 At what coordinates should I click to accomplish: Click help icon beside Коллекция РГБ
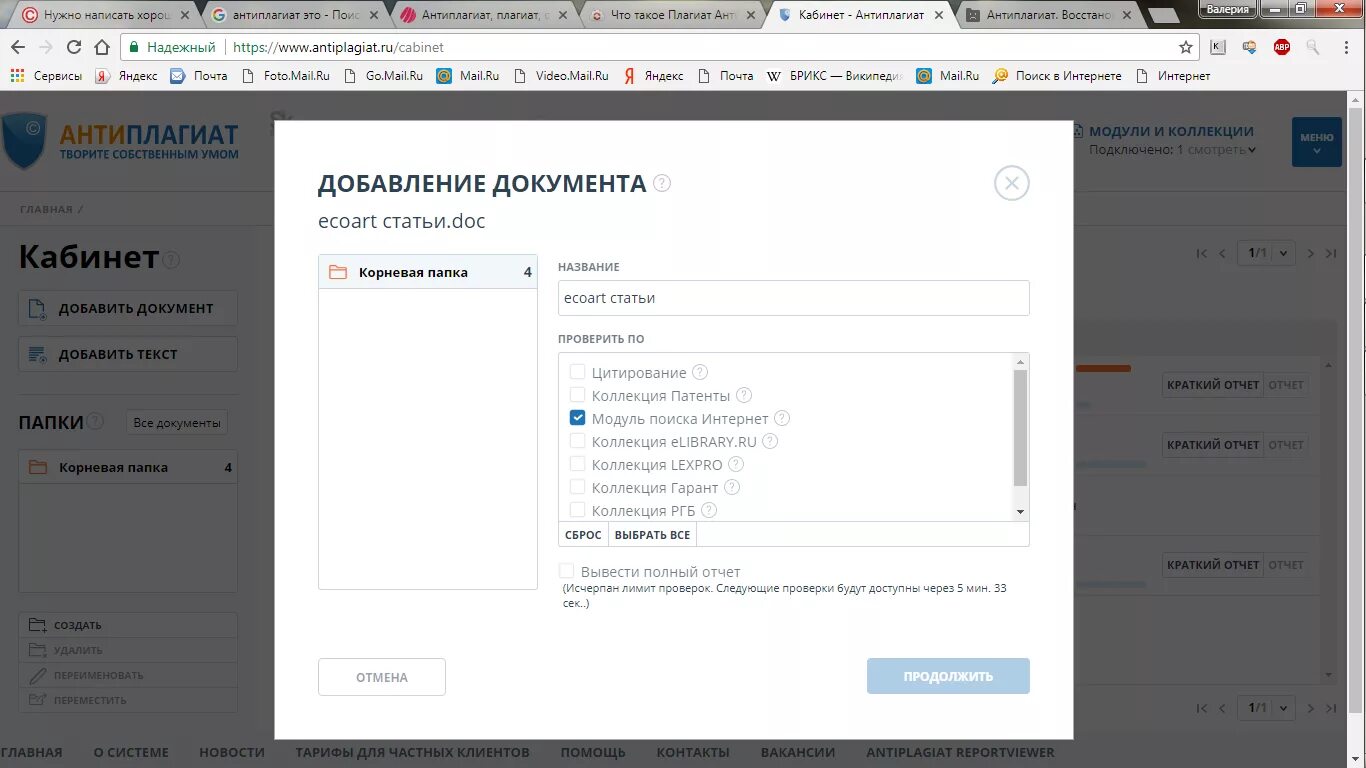[x=709, y=510]
